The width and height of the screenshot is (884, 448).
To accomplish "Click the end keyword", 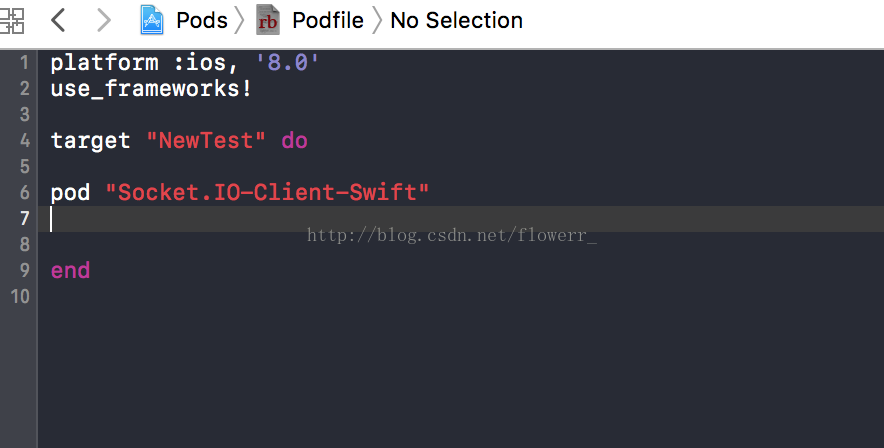I will (70, 270).
